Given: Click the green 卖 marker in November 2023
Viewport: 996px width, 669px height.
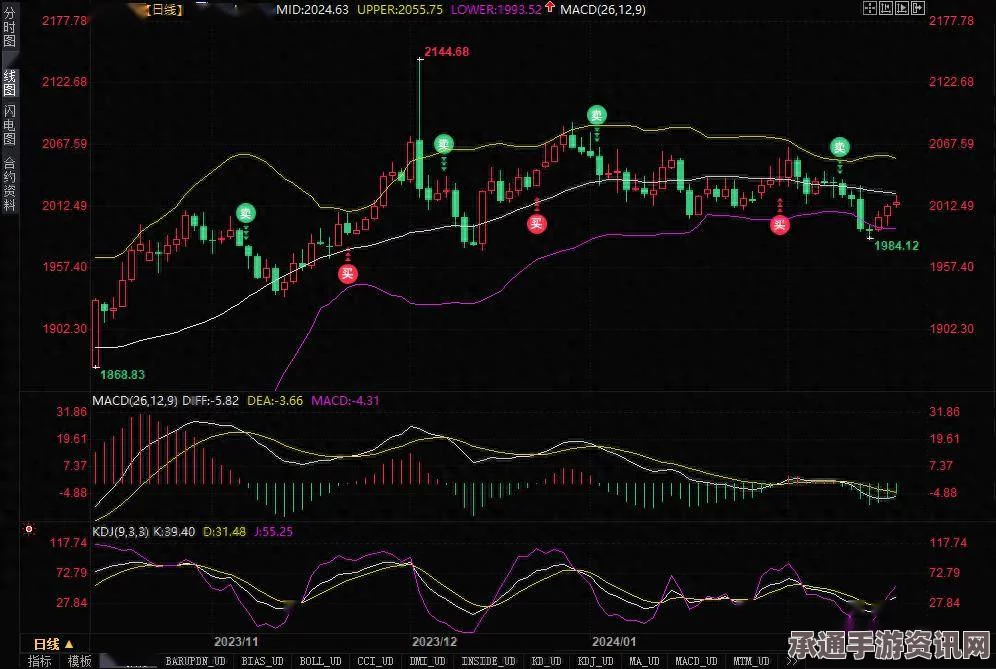Looking at the screenshot, I should pos(246,213).
